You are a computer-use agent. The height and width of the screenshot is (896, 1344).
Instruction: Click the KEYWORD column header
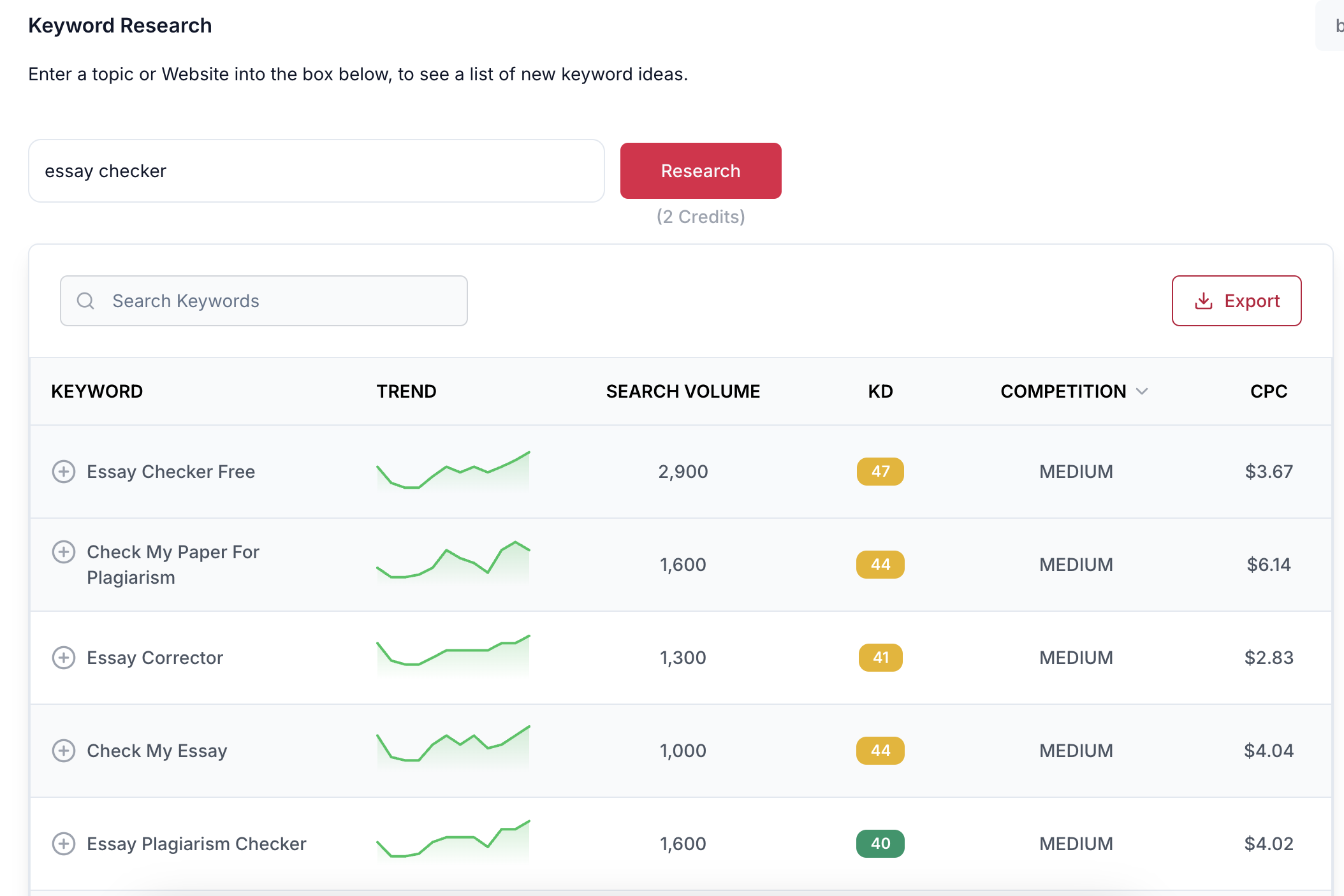(97, 391)
